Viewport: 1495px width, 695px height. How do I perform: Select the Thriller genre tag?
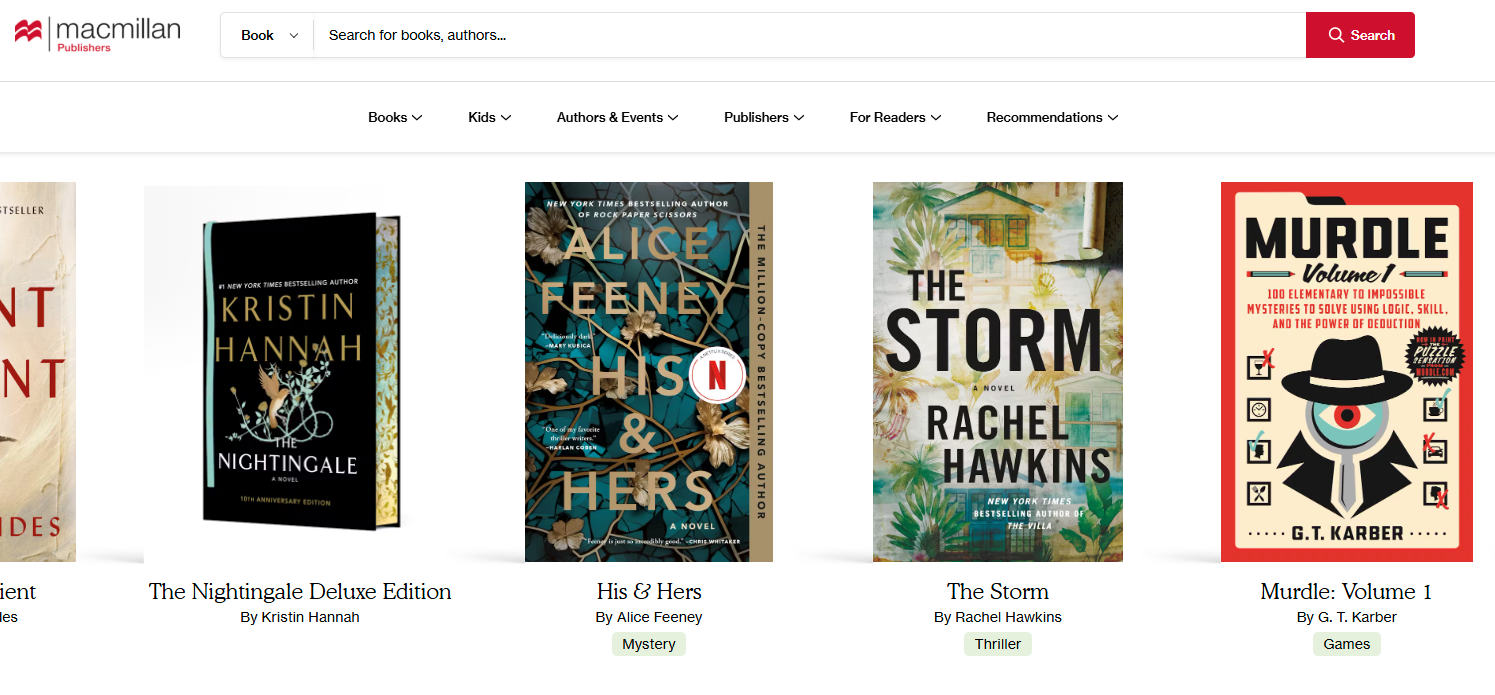click(997, 644)
